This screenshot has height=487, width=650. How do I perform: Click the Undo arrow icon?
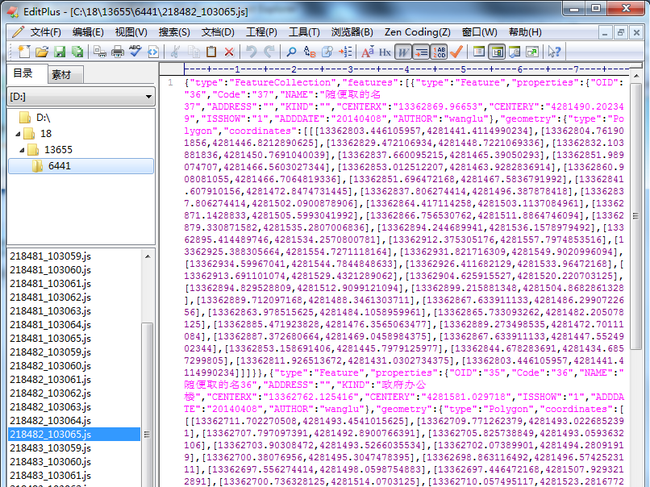[251, 52]
